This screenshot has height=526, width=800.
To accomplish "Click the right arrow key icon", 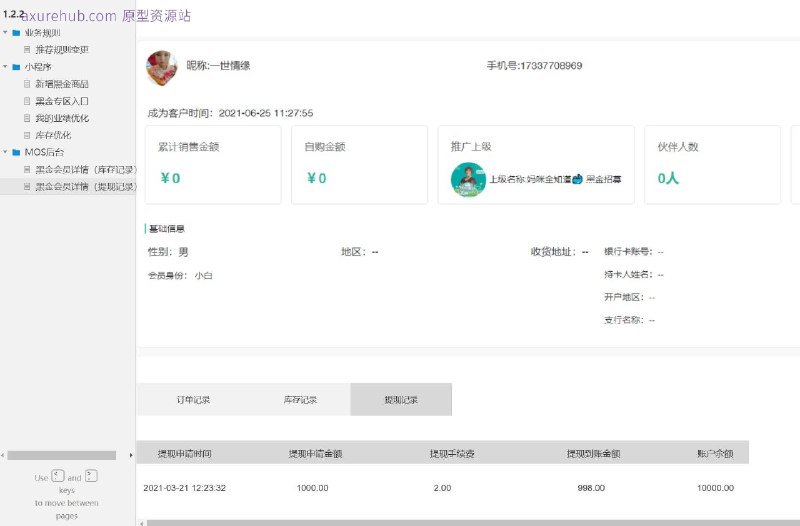I will (91, 476).
